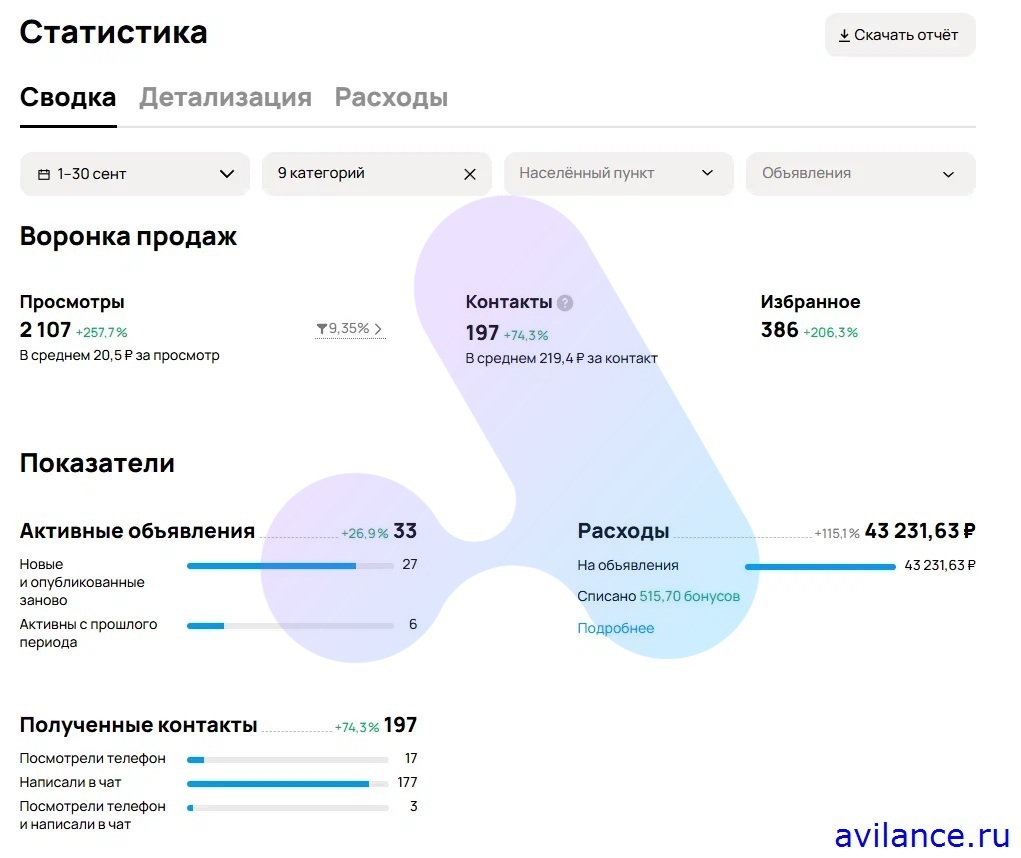Click the +206,3% favorites change
The image size is (1021, 858).
click(x=830, y=333)
